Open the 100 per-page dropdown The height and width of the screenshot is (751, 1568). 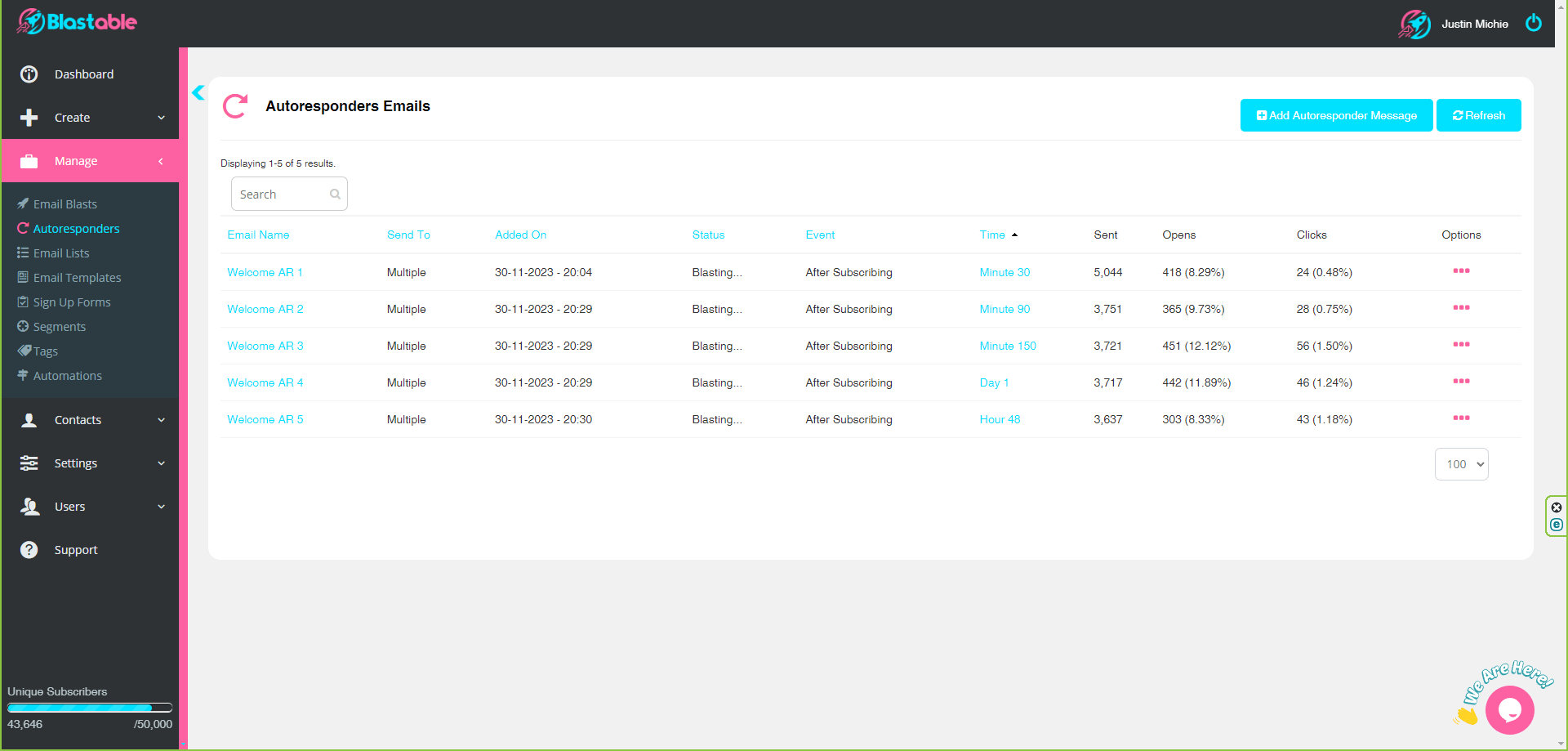pyautogui.click(x=1461, y=464)
